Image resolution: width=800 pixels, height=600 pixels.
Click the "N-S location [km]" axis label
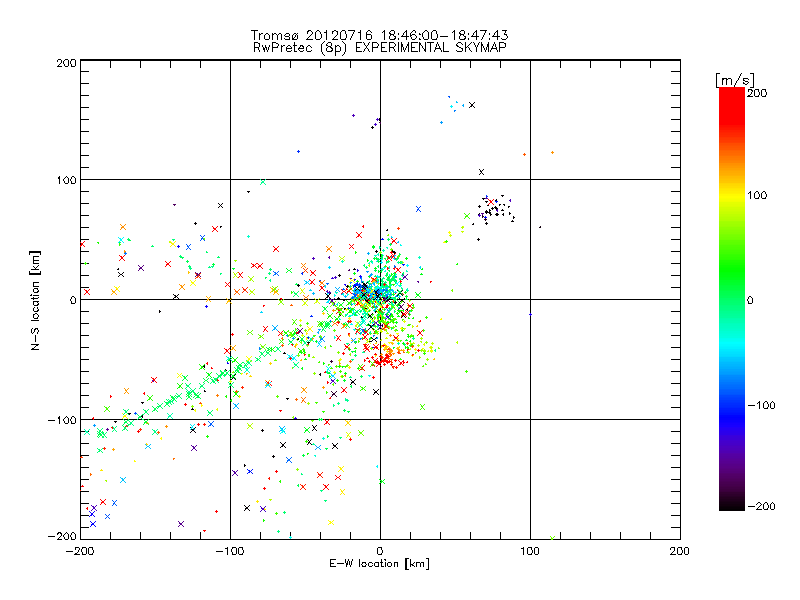35,300
